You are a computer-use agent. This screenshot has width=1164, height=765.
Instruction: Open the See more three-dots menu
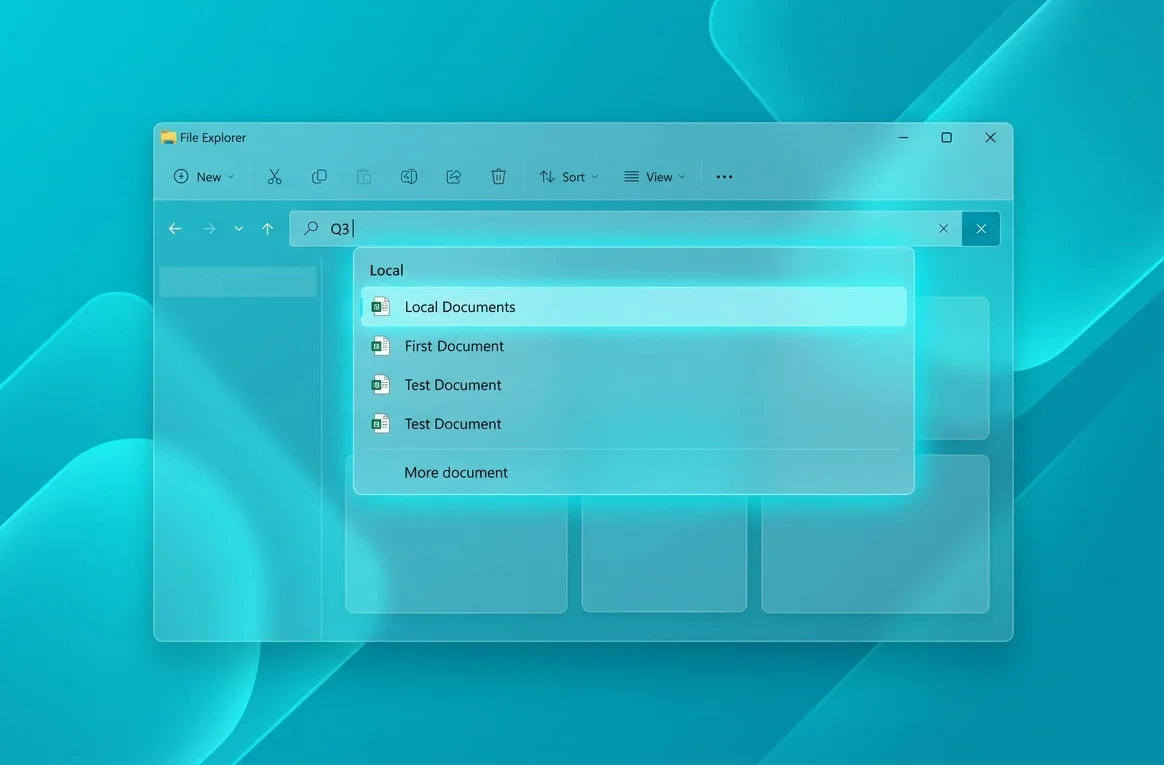725,177
